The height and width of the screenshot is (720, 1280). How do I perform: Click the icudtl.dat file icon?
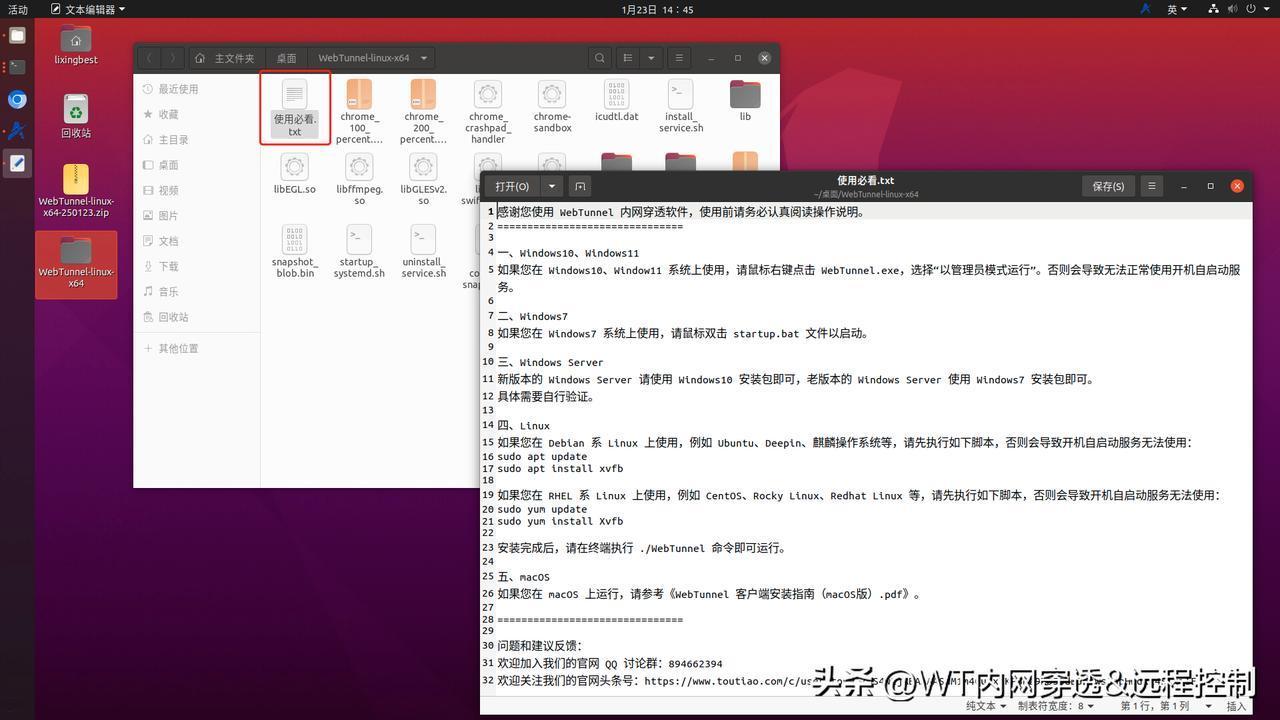pos(616,95)
